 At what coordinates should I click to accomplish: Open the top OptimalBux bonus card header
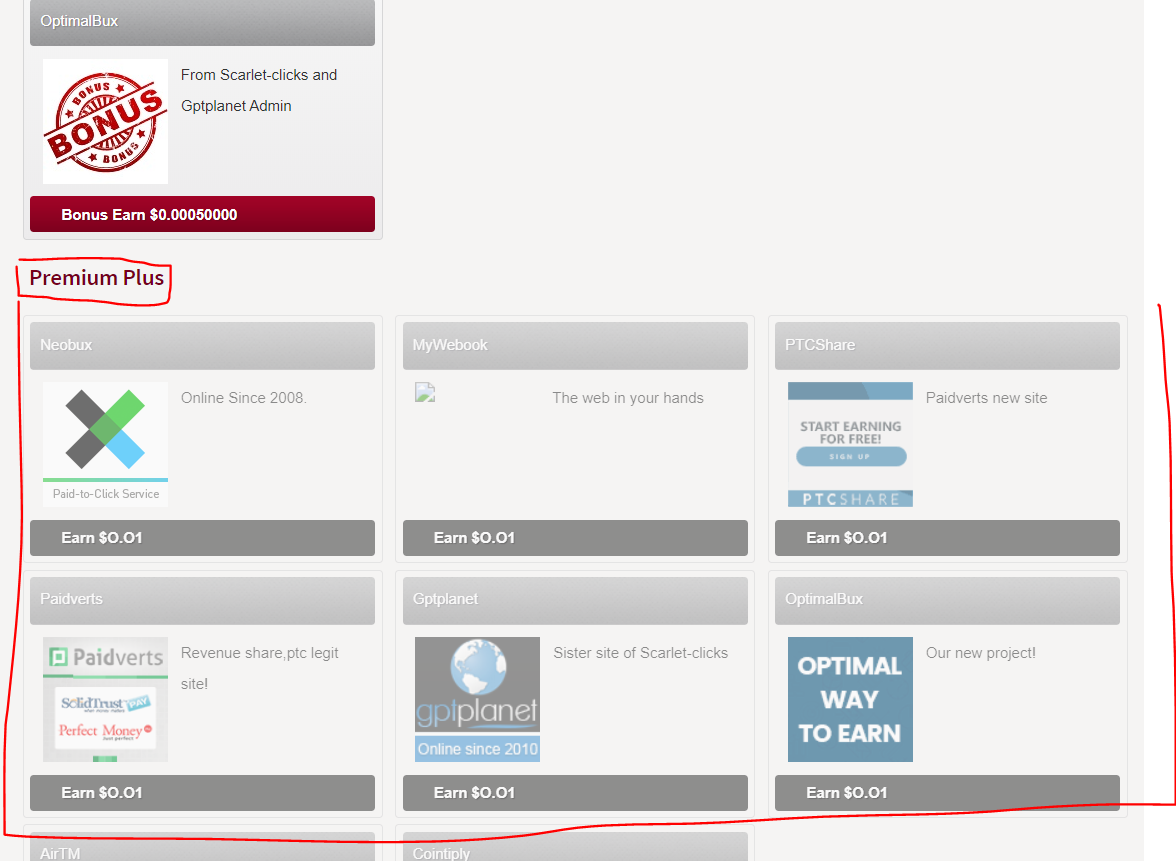(202, 22)
